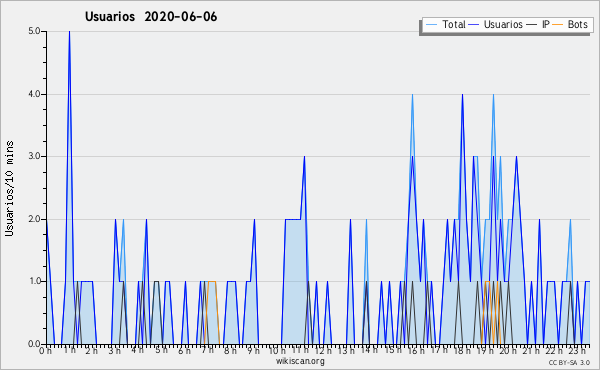Click the '22 h' x-axis label
This screenshot has height=370, width=600.
coord(554,350)
